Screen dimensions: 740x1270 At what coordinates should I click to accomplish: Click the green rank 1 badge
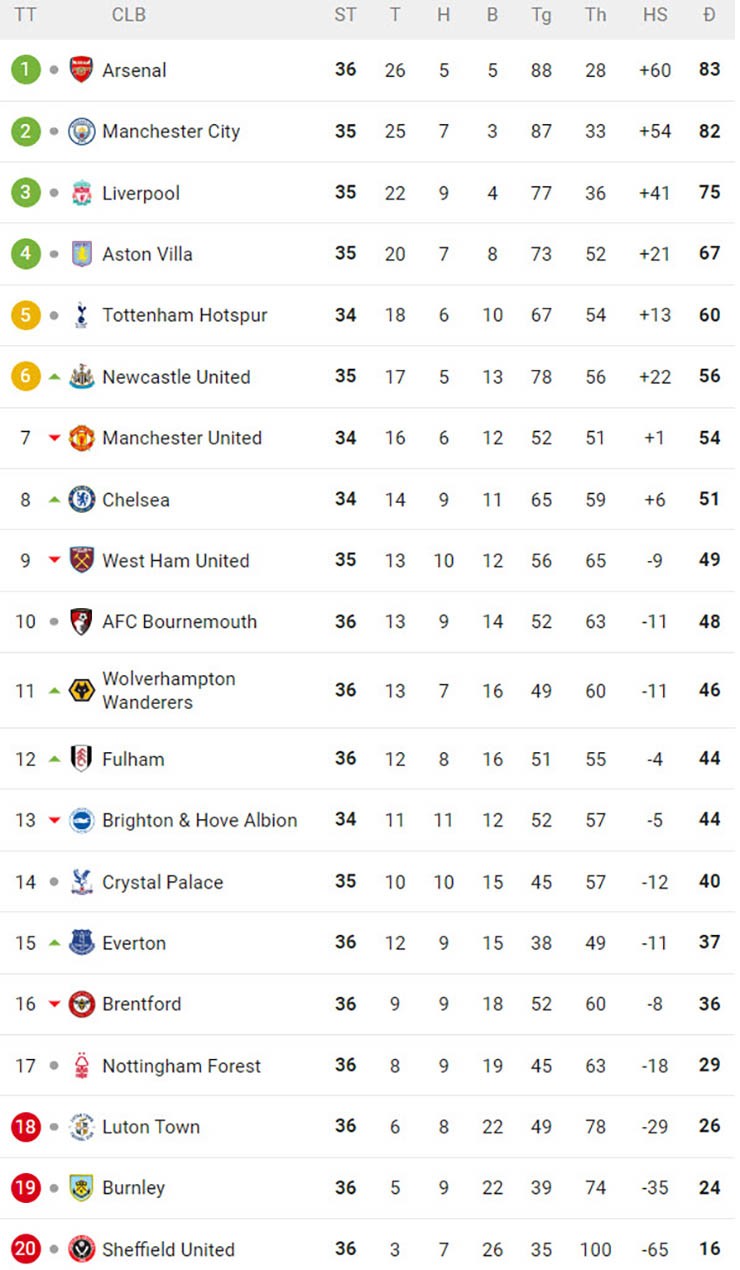pos(25,70)
